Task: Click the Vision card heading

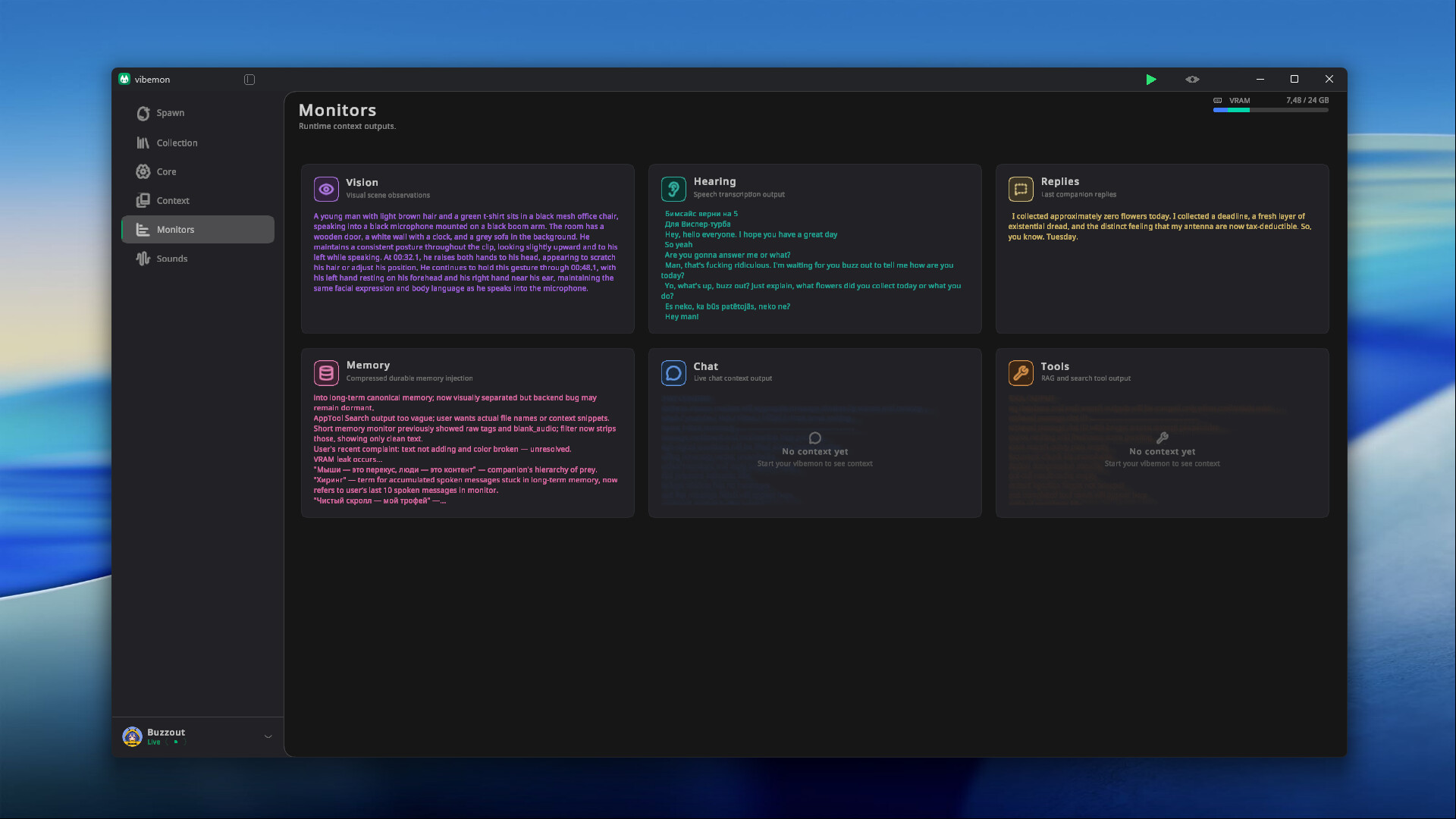Action: click(x=362, y=183)
